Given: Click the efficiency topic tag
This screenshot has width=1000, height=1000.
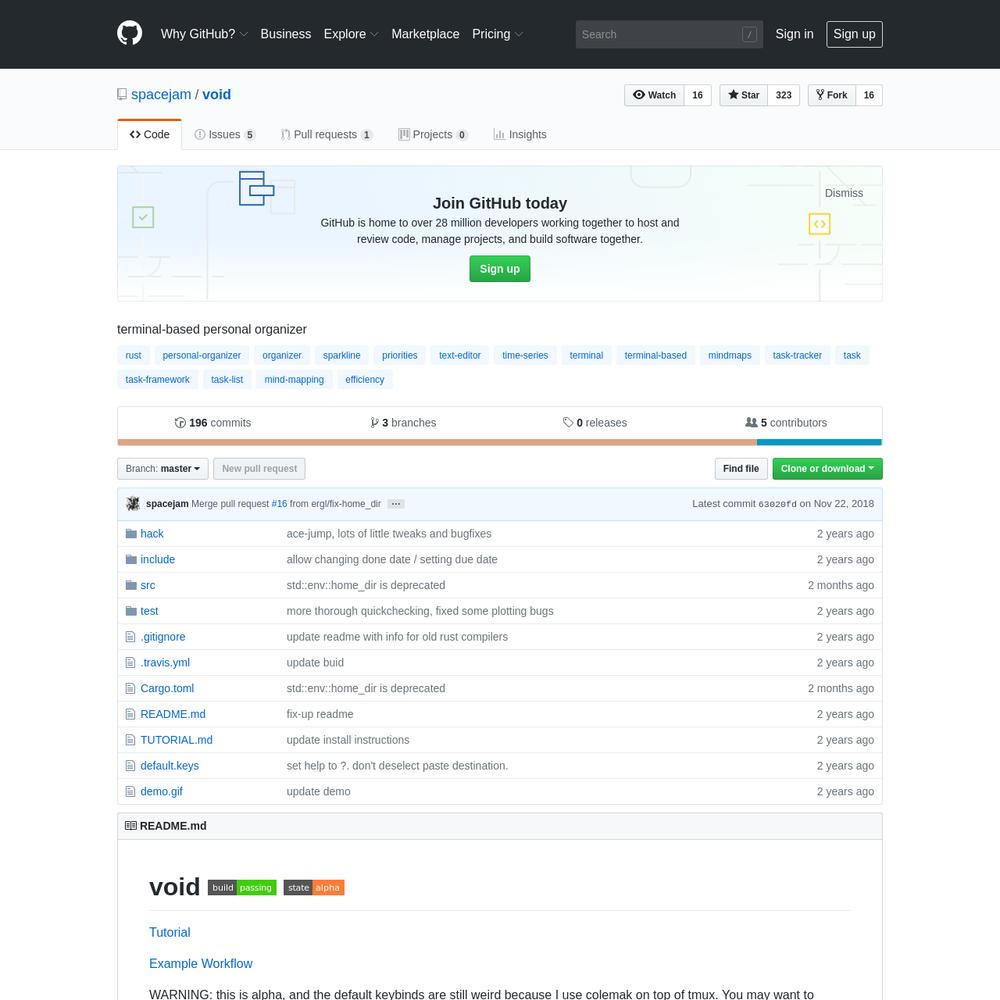Looking at the screenshot, I should coord(365,379).
